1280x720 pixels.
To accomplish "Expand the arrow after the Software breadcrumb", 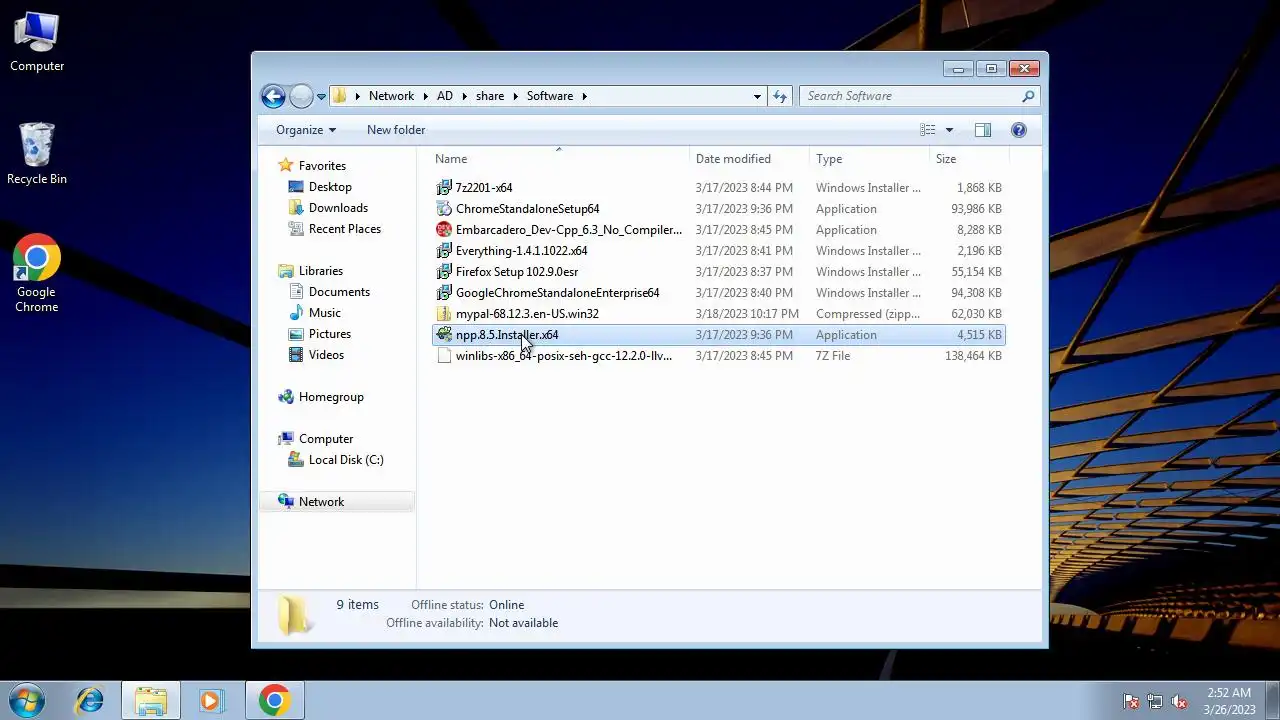I will click(x=584, y=96).
